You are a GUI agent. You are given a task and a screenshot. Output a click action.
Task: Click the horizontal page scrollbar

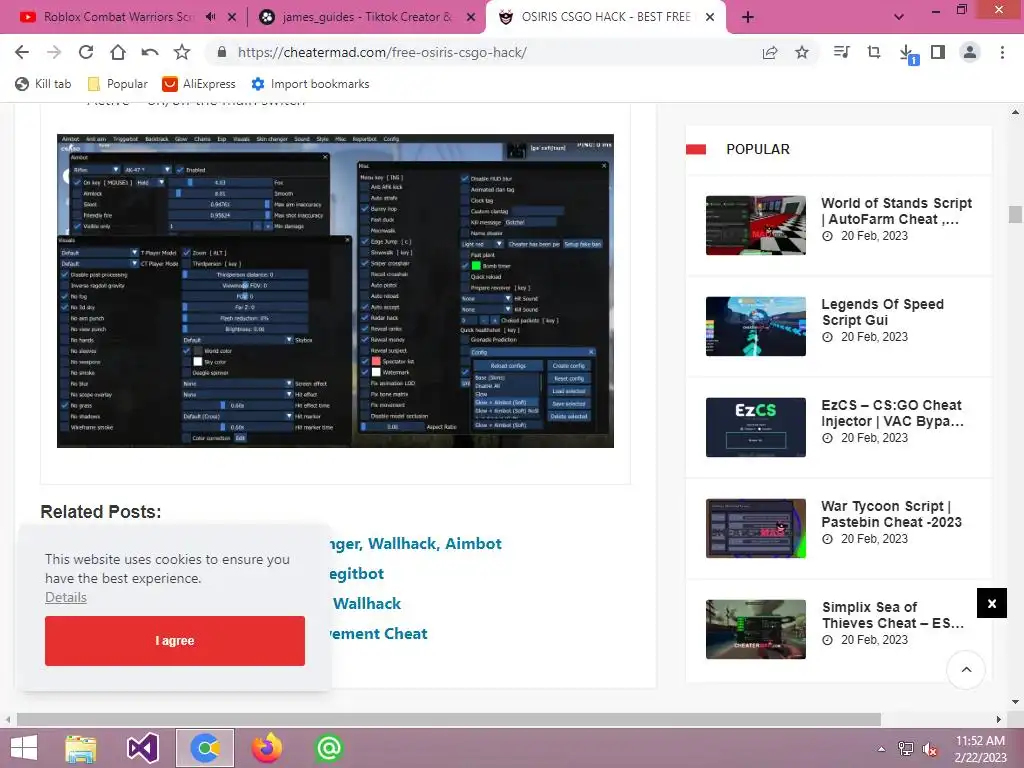click(449, 719)
